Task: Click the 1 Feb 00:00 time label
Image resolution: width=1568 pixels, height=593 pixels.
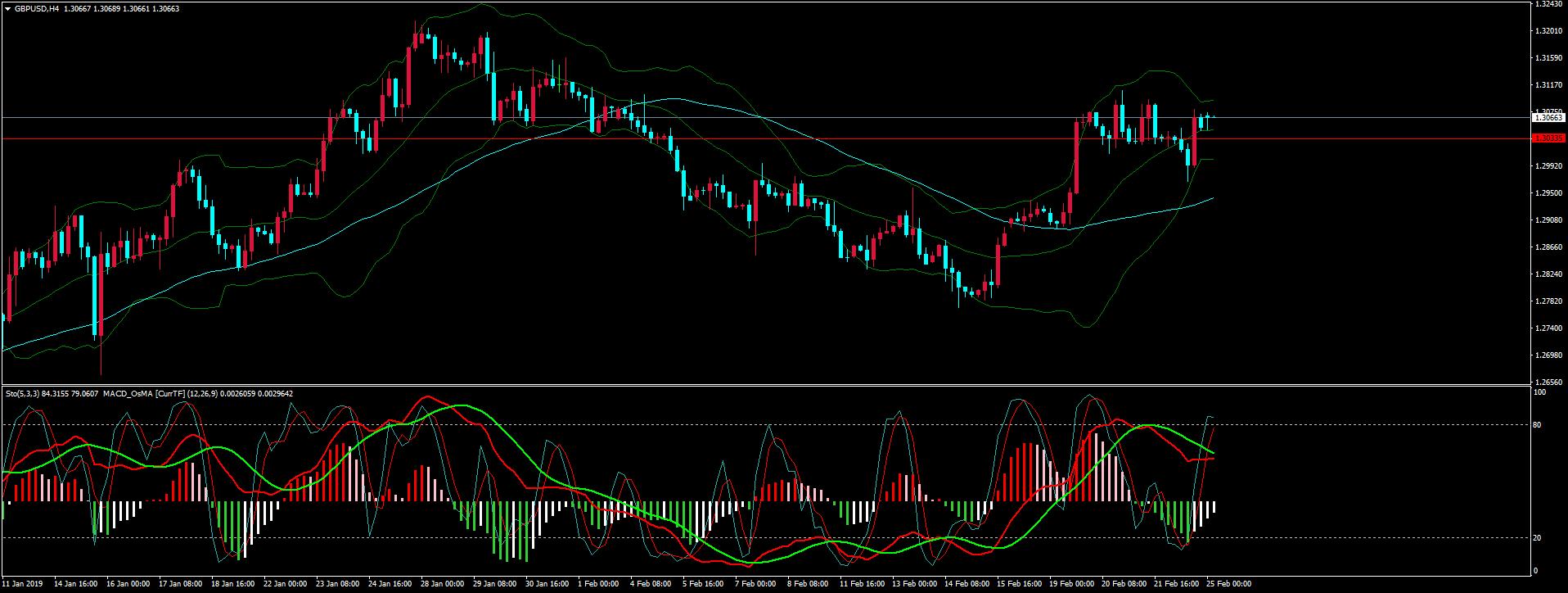Action: (599, 584)
